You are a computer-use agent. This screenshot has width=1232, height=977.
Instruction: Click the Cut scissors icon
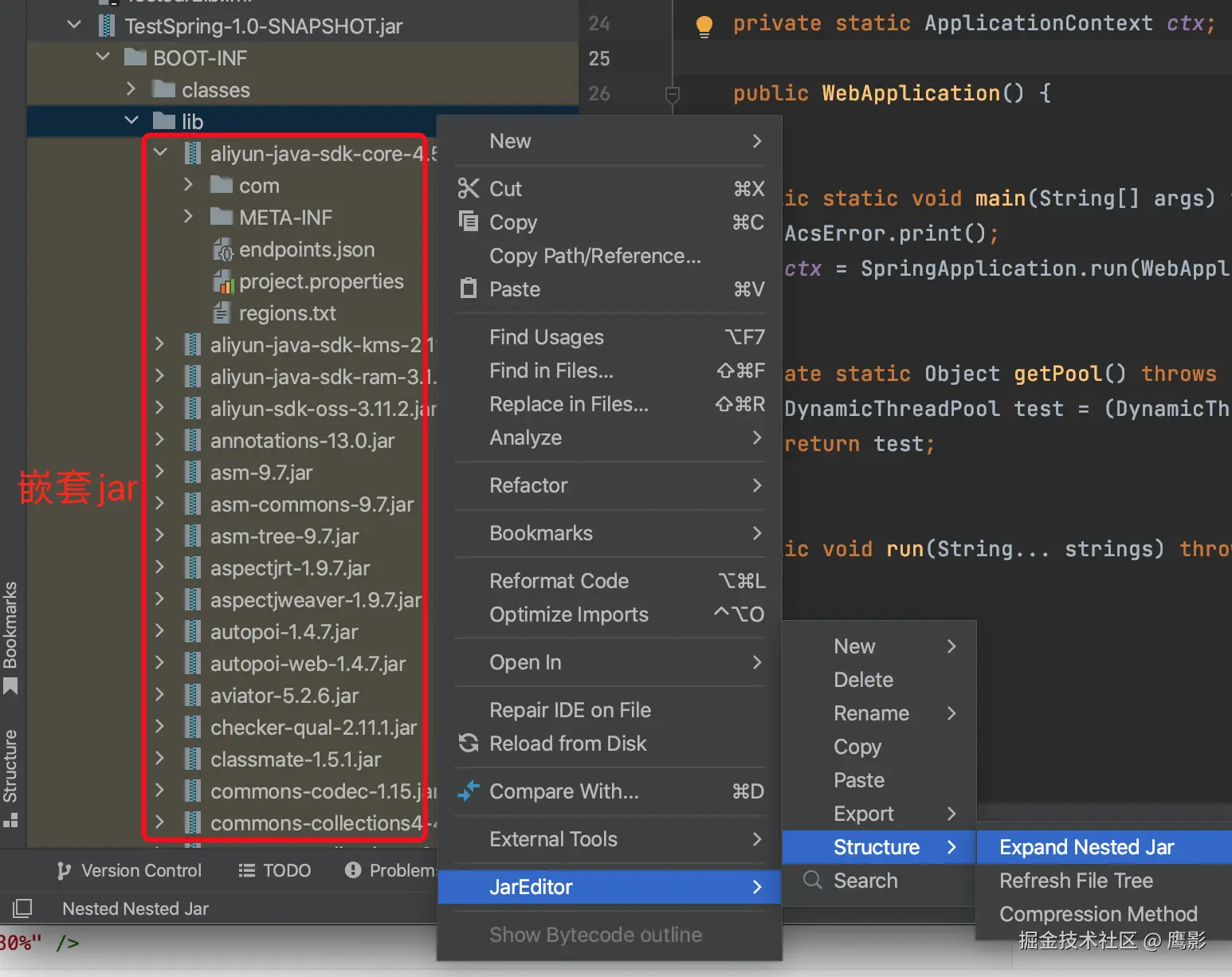469,189
